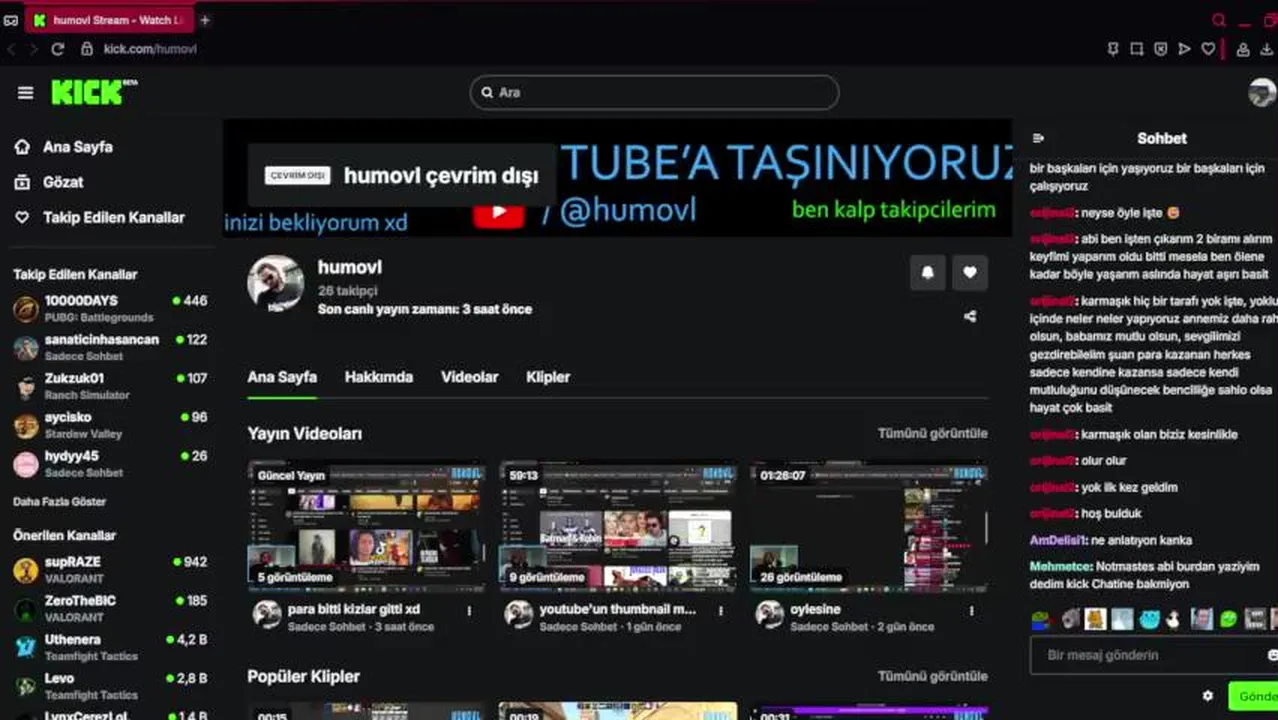Switch to the Hakkımda tab
1278x720 pixels.
click(379, 377)
